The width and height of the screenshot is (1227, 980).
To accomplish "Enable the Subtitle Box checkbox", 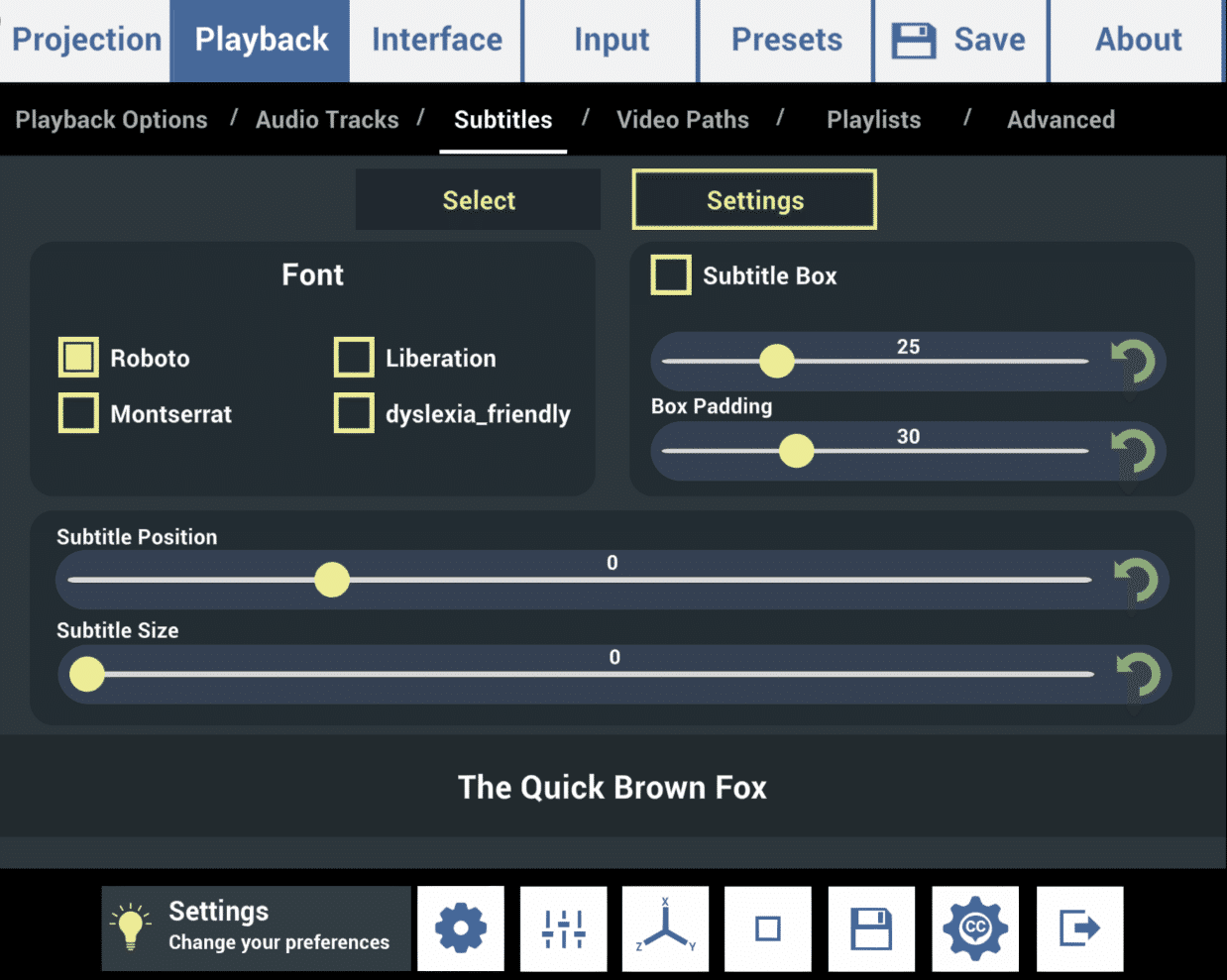I will [x=671, y=275].
